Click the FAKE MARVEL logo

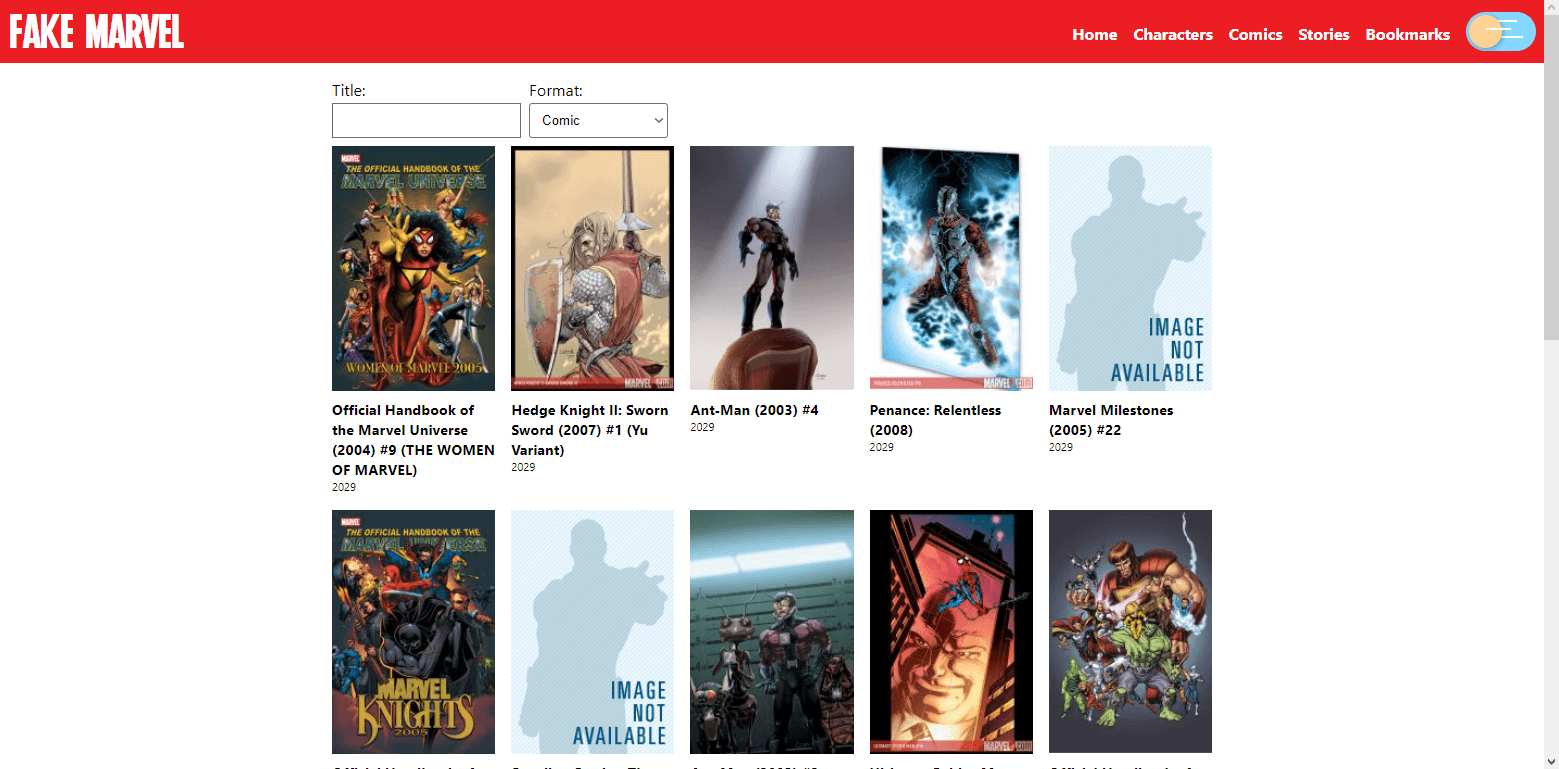point(97,32)
